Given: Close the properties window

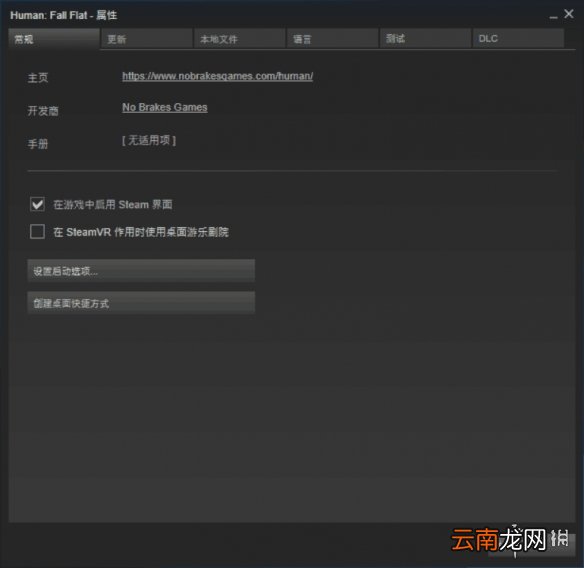Looking at the screenshot, I should point(569,14).
